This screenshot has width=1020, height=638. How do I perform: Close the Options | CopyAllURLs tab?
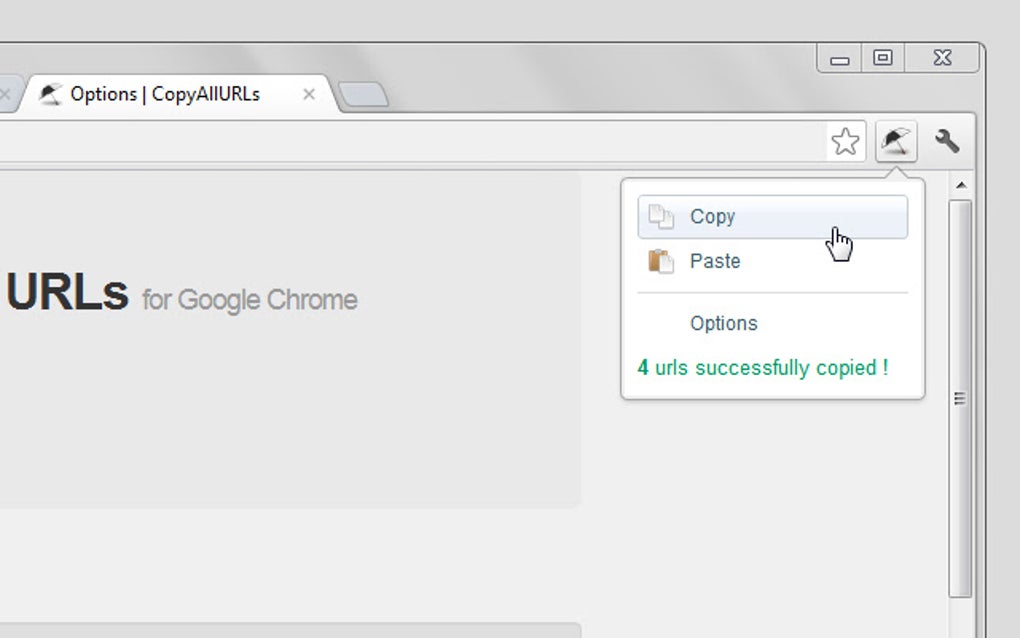pyautogui.click(x=309, y=94)
